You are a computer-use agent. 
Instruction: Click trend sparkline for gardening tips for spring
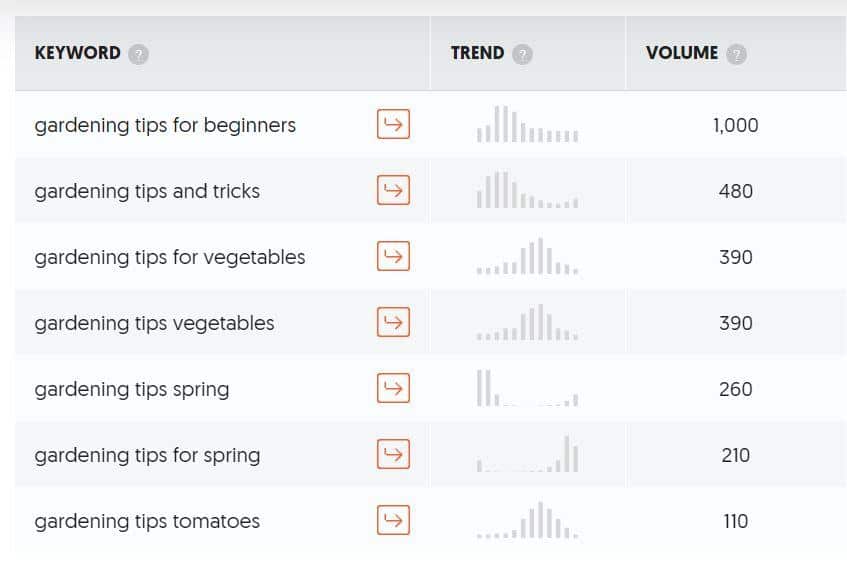pyautogui.click(x=528, y=454)
